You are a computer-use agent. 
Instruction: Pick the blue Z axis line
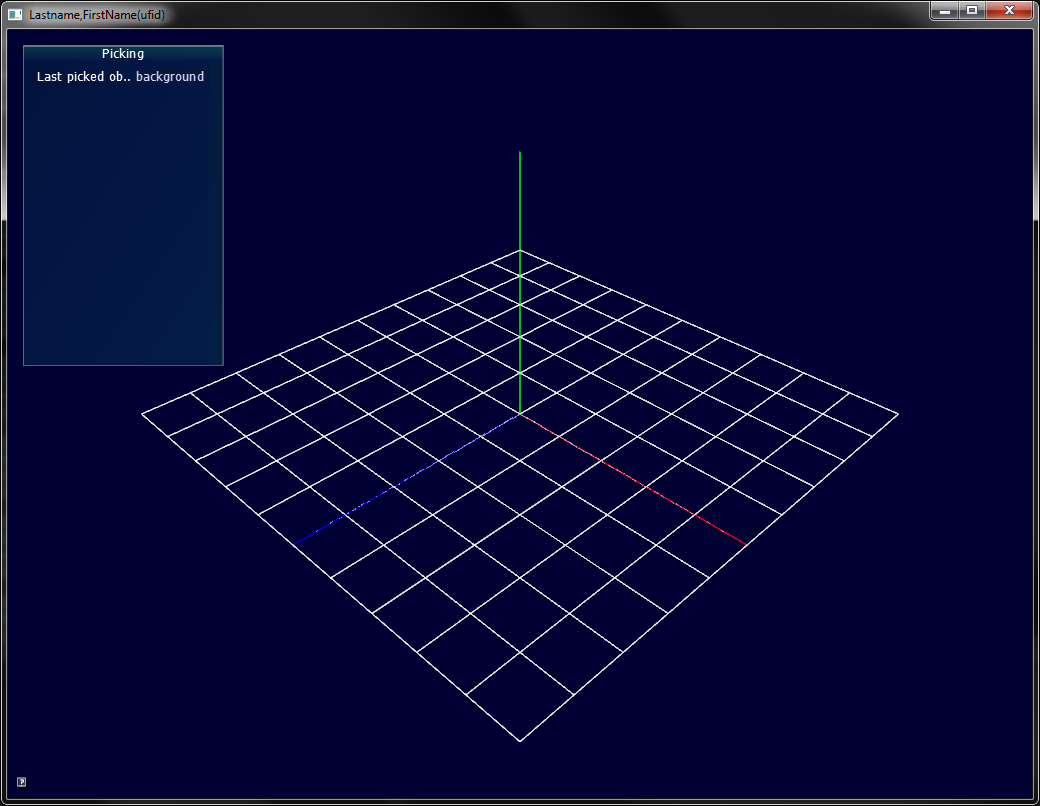(408, 478)
